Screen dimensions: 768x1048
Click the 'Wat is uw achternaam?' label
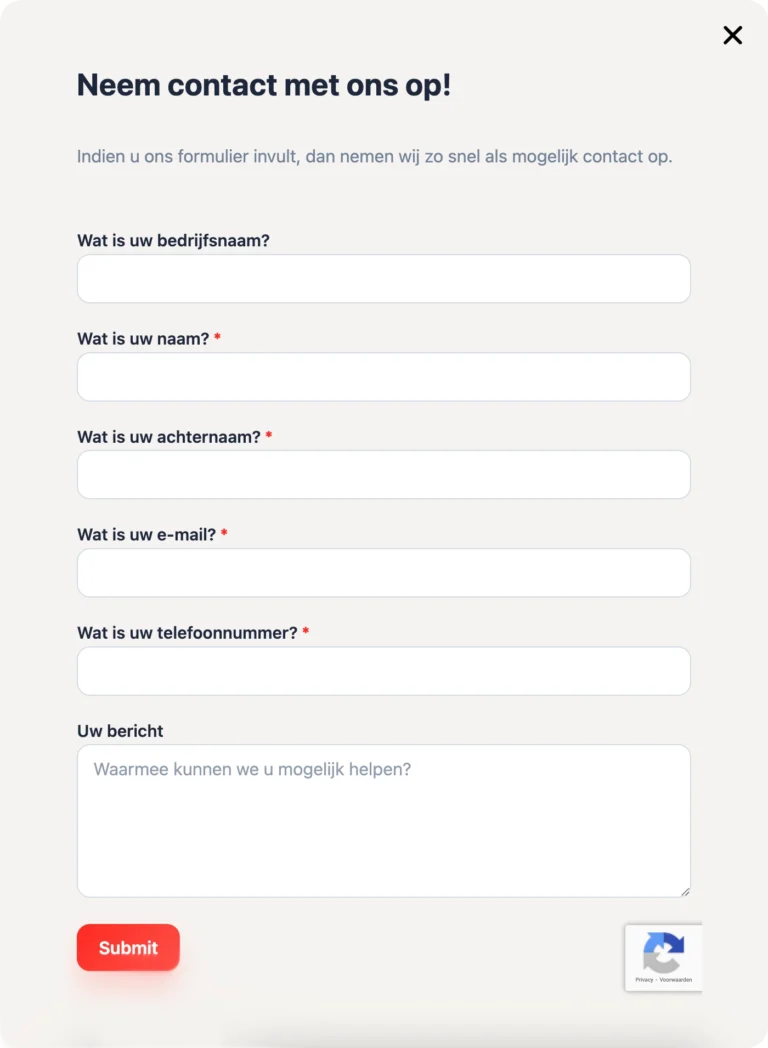click(x=169, y=437)
